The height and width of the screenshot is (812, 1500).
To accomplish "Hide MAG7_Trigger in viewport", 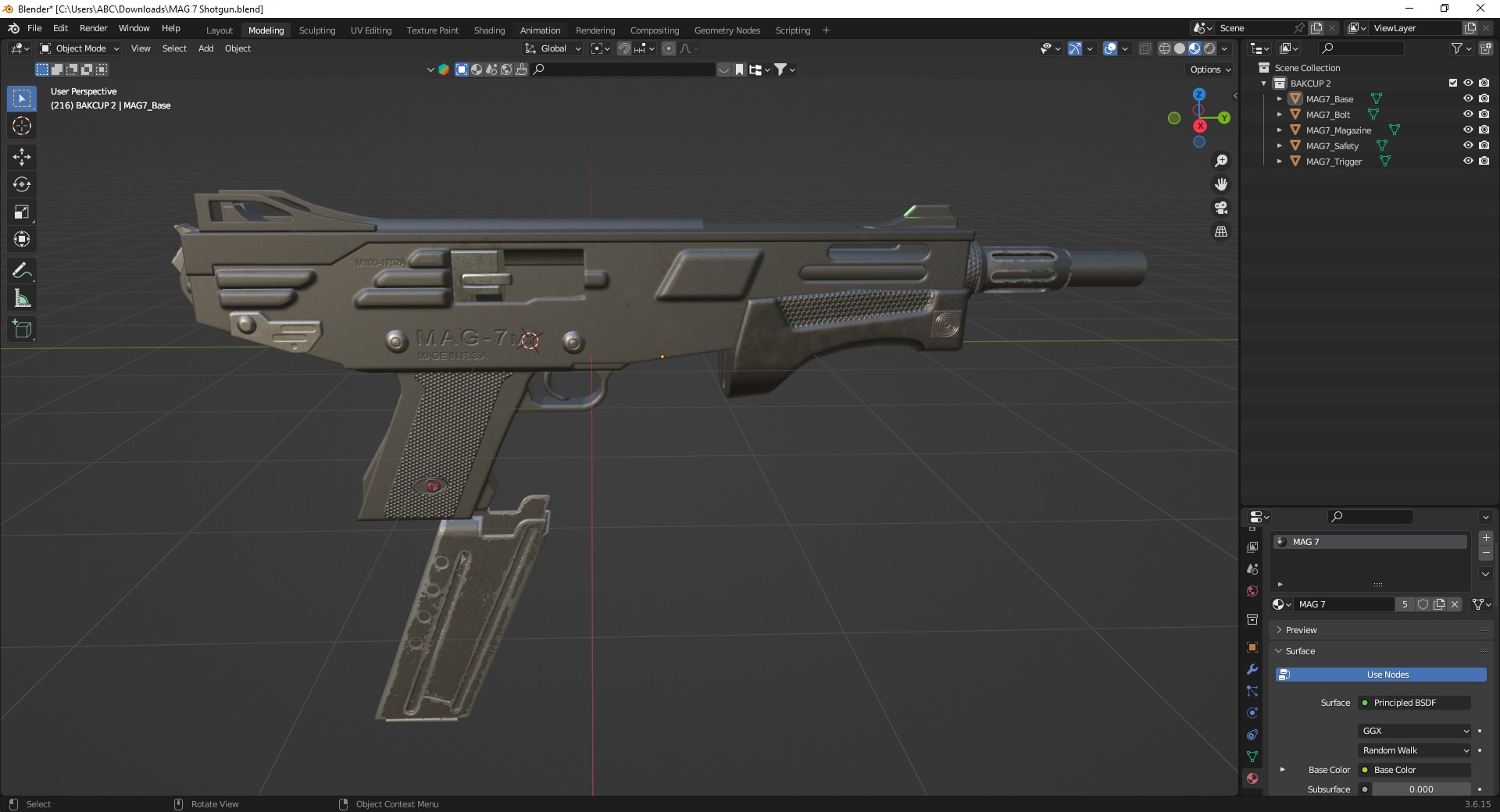I will click(1468, 161).
